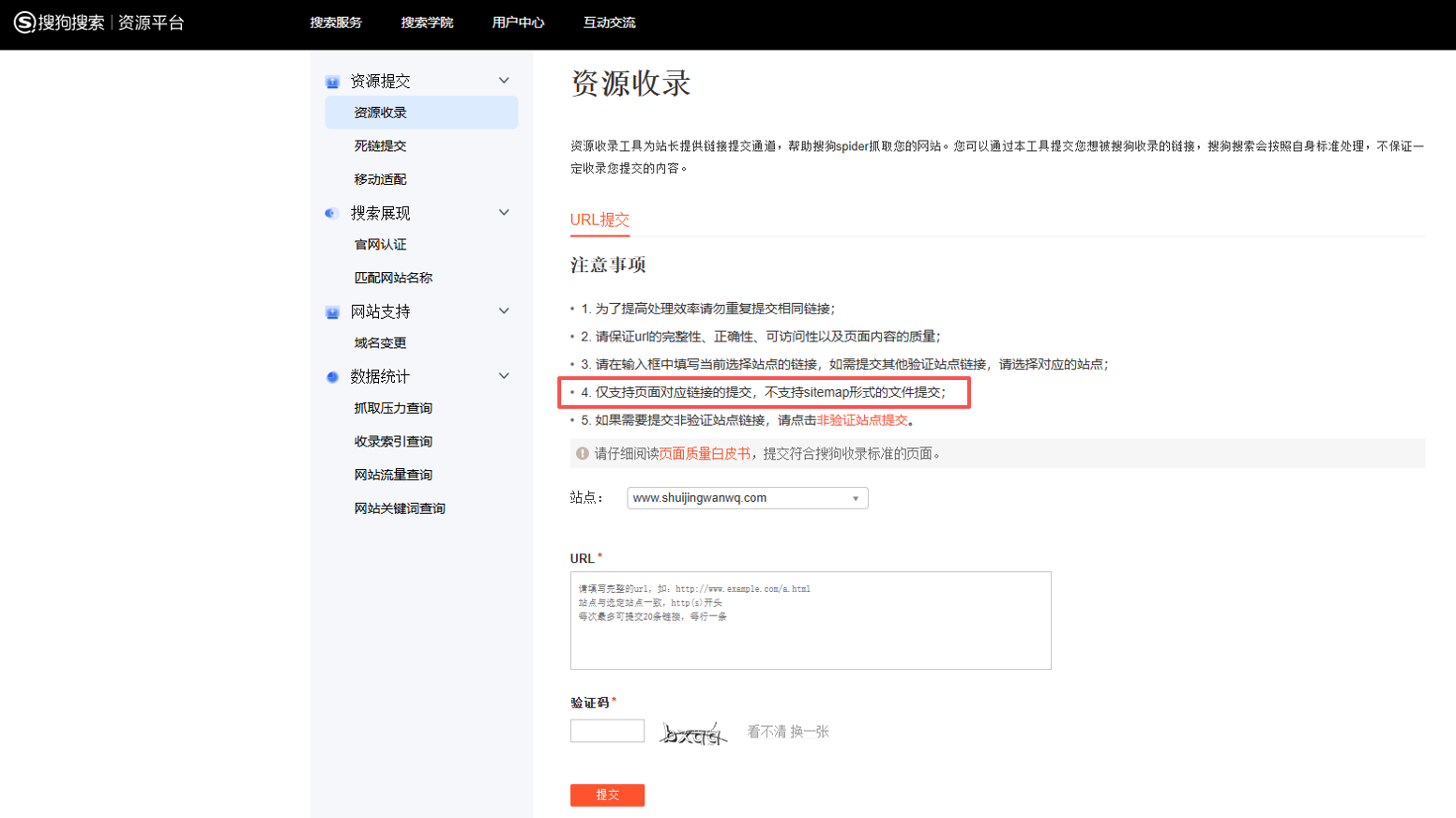Select 死链提交 in the sidebar

tap(380, 145)
